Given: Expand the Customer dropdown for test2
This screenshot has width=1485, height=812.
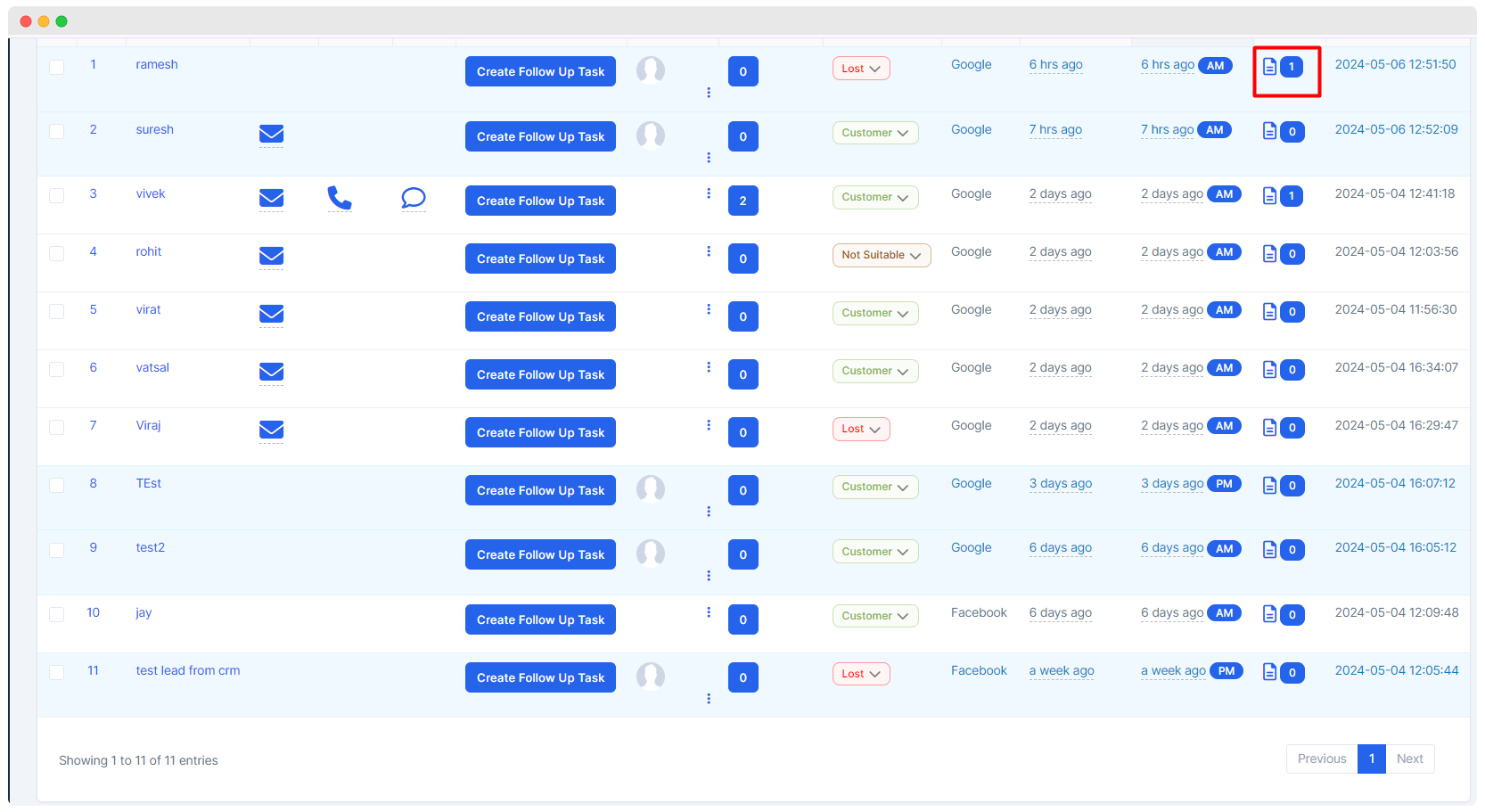Looking at the screenshot, I should [875, 552].
